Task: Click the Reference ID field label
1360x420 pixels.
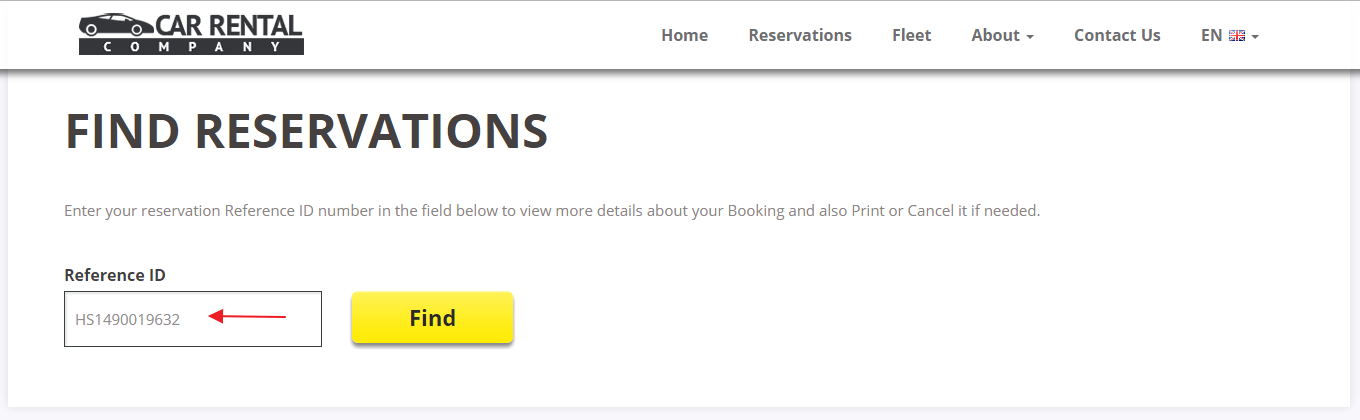Action: tap(115, 275)
